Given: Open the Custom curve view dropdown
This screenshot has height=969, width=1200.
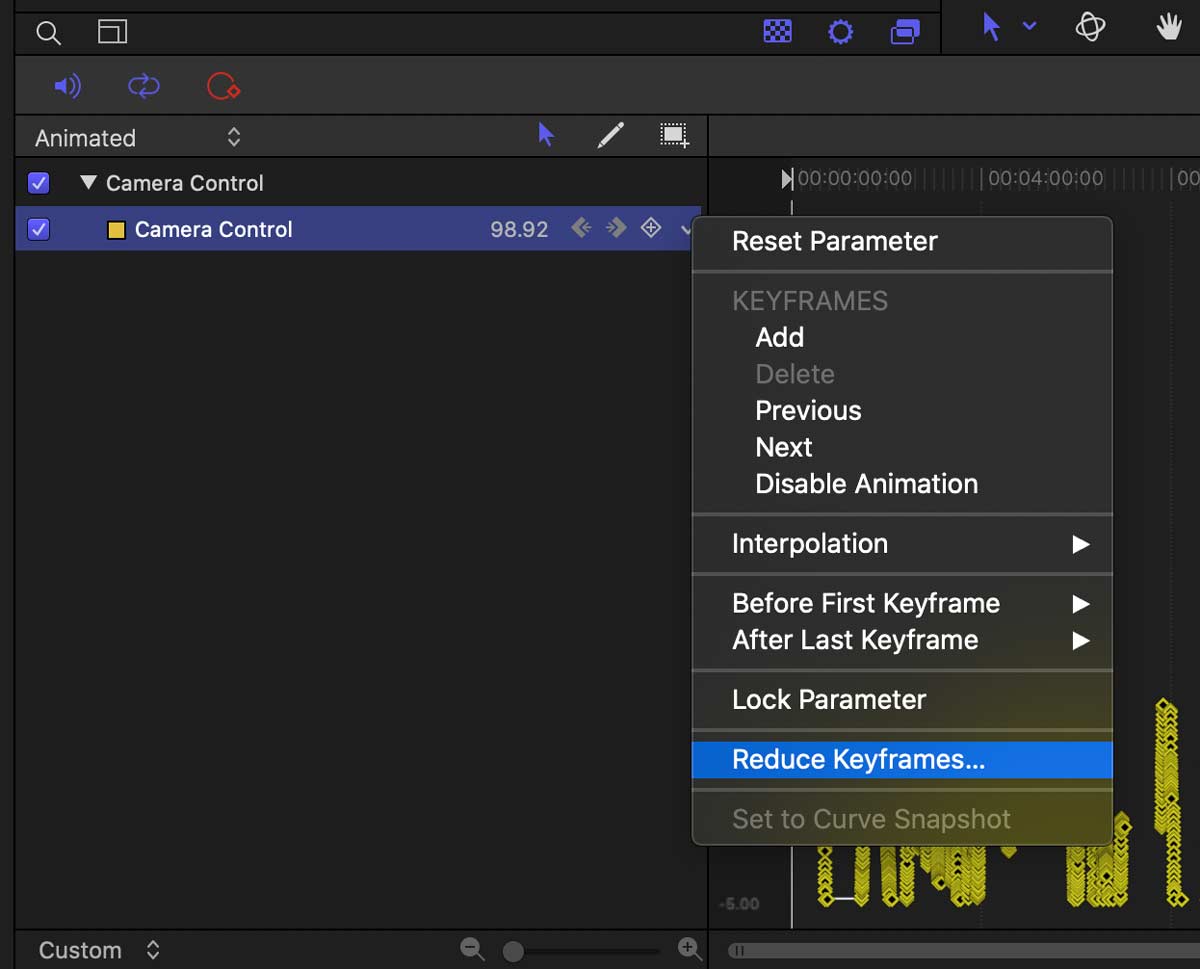Looking at the screenshot, I should [99, 950].
